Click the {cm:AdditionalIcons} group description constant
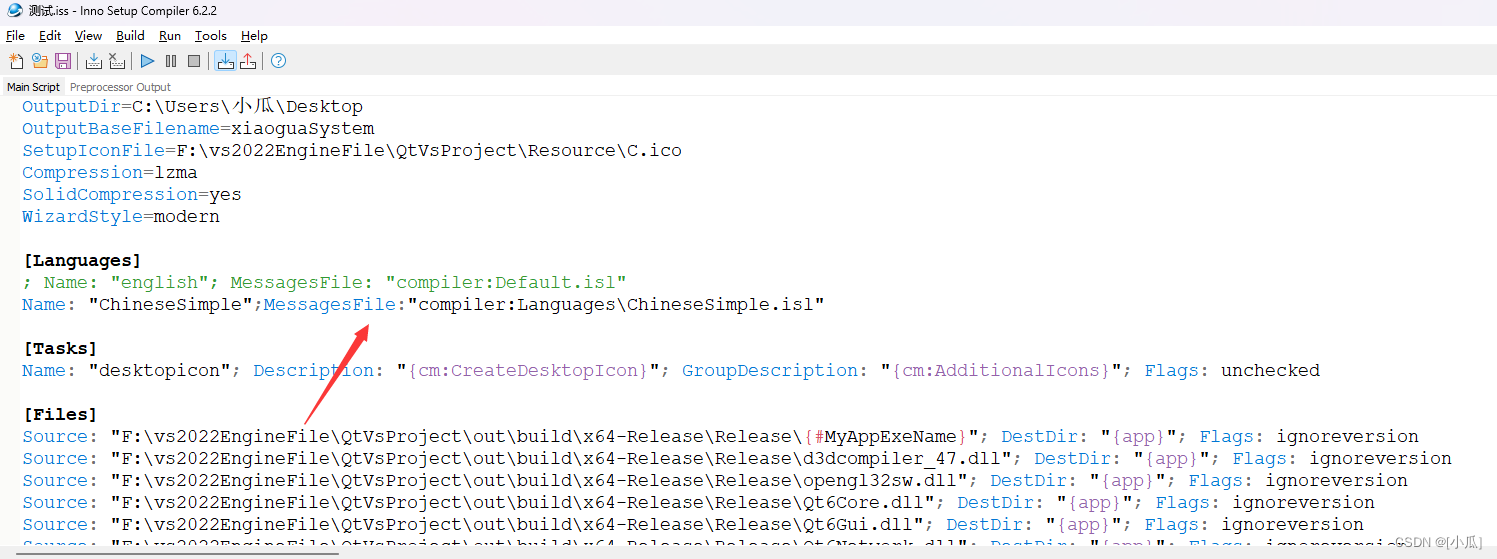The height and width of the screenshot is (559, 1497). 1002,370
